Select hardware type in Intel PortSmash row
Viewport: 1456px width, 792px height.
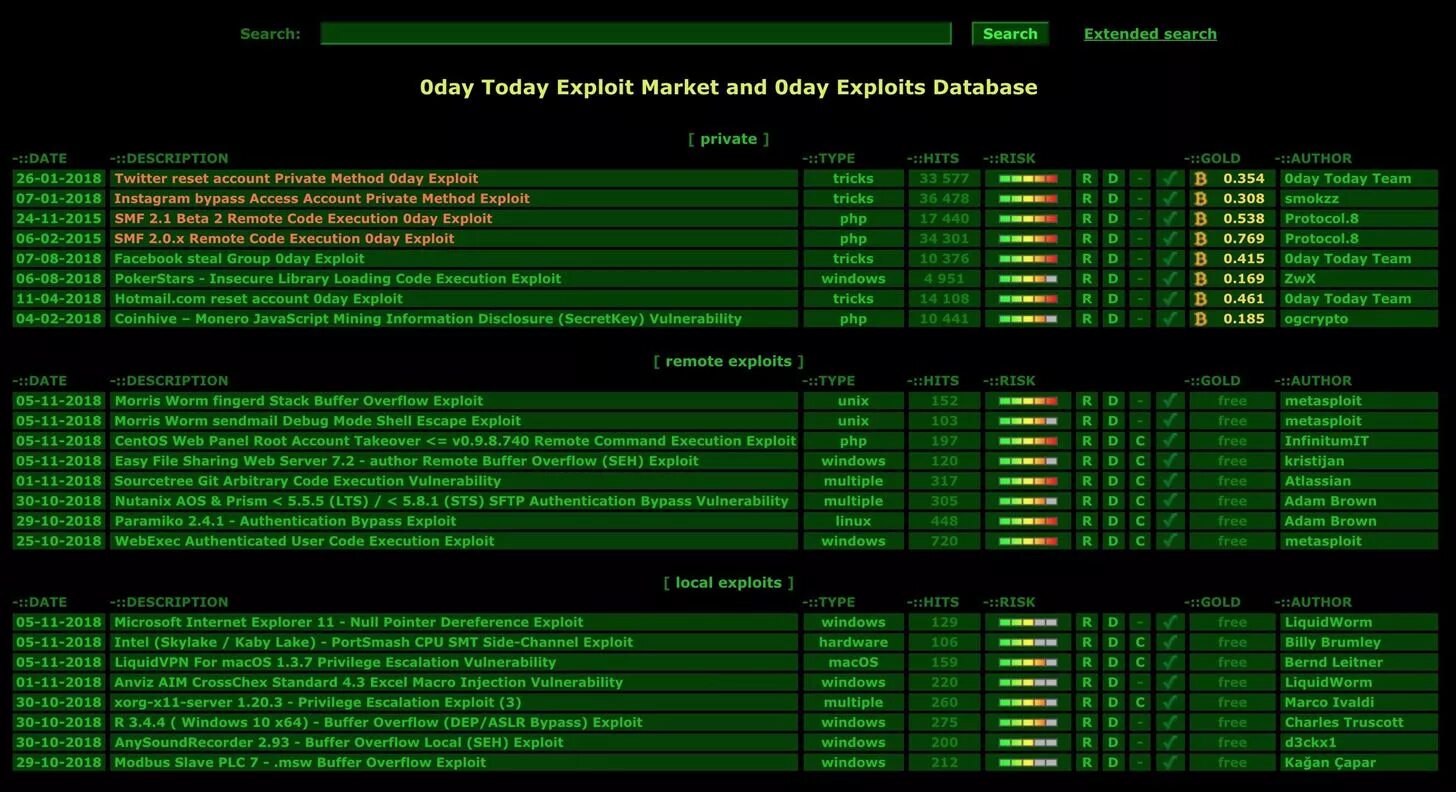pyautogui.click(x=853, y=642)
